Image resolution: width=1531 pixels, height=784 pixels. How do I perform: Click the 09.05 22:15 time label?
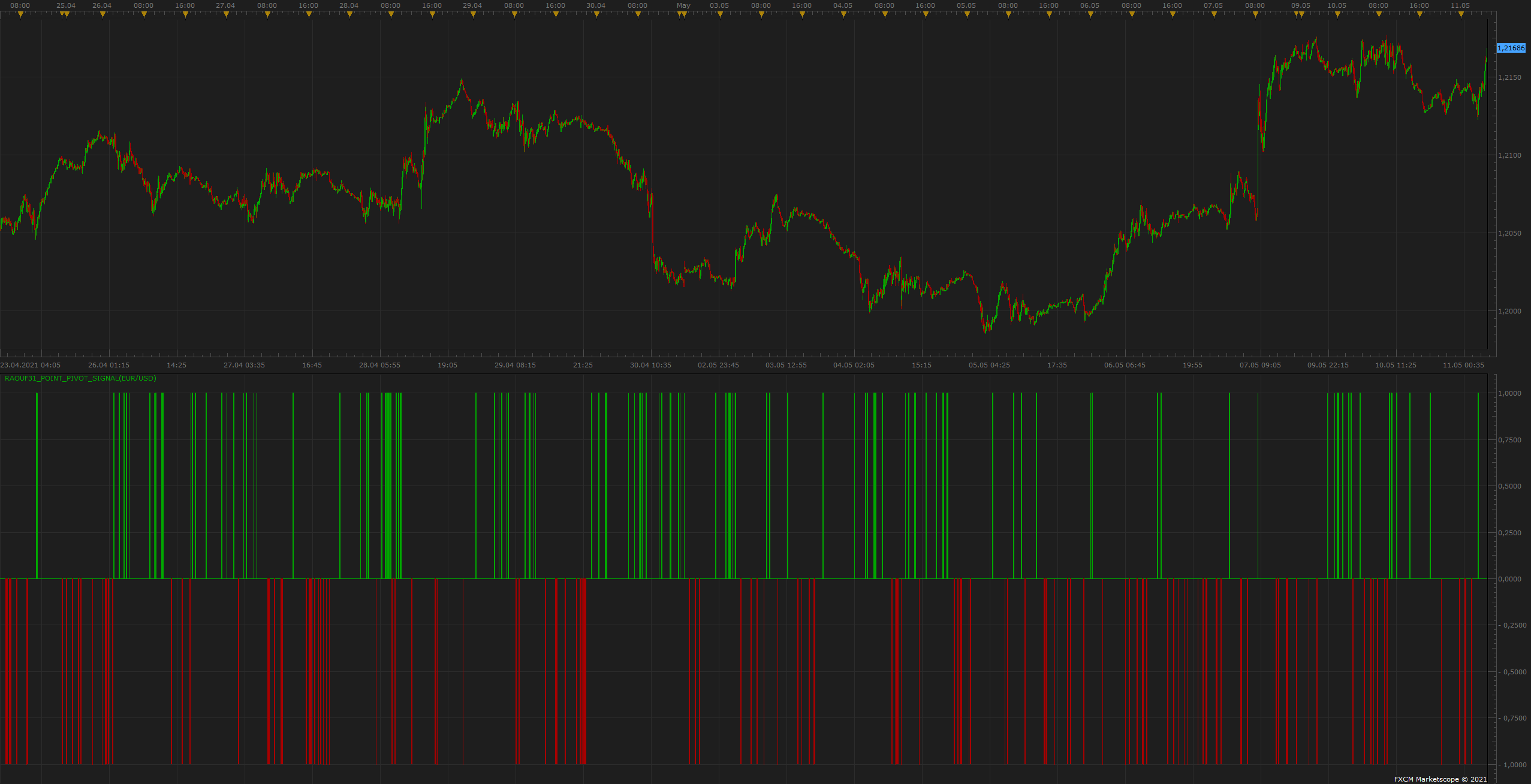coord(1328,365)
